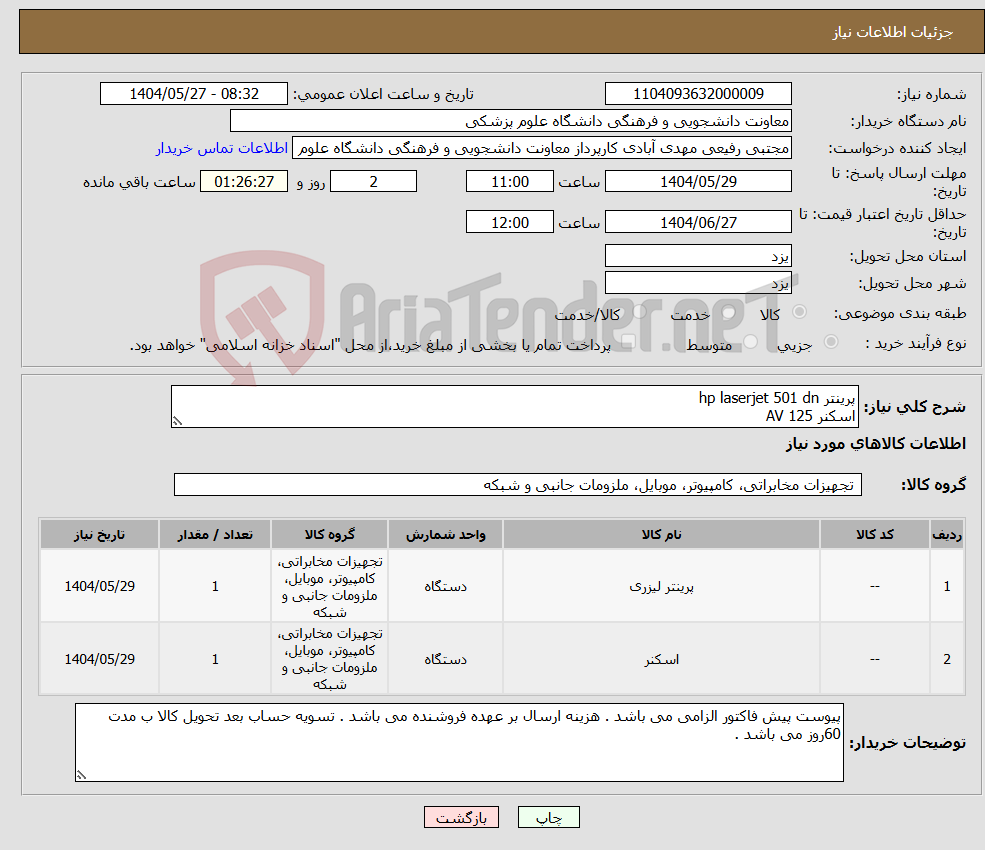Click the need number field 1104093632000009
Screen dimensions: 985x850
click(698, 94)
